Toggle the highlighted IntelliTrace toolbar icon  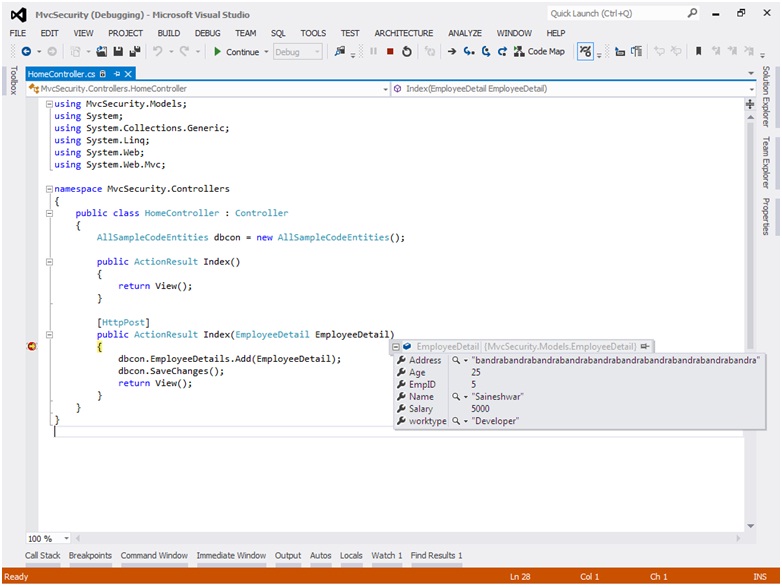[586, 51]
